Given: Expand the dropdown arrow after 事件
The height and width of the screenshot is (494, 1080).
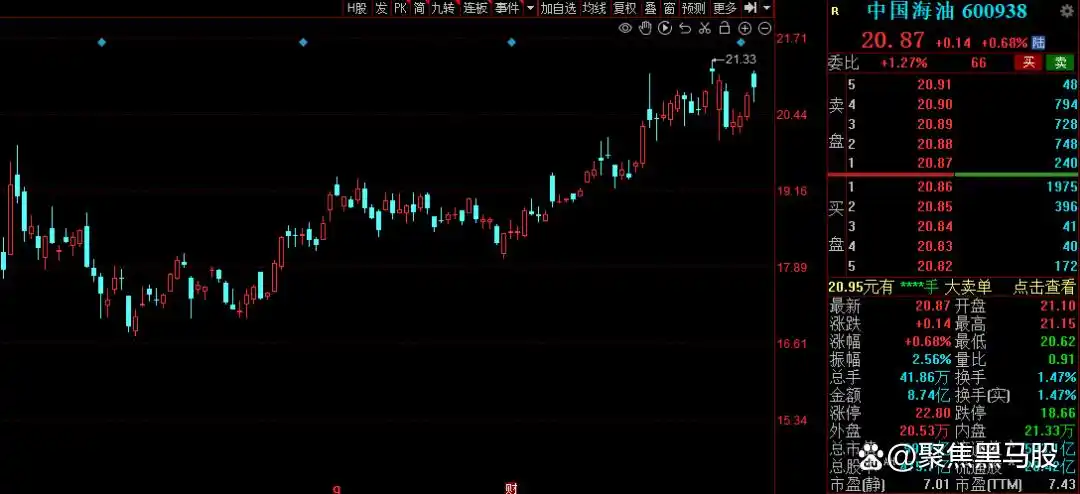Looking at the screenshot, I should (529, 8).
